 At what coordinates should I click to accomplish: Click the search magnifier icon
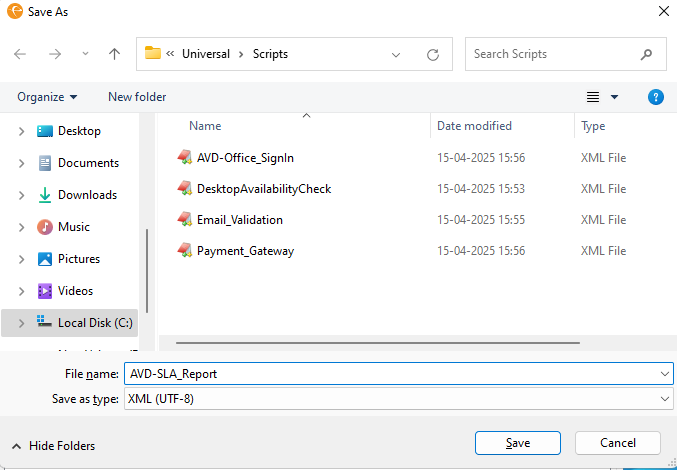[647, 54]
